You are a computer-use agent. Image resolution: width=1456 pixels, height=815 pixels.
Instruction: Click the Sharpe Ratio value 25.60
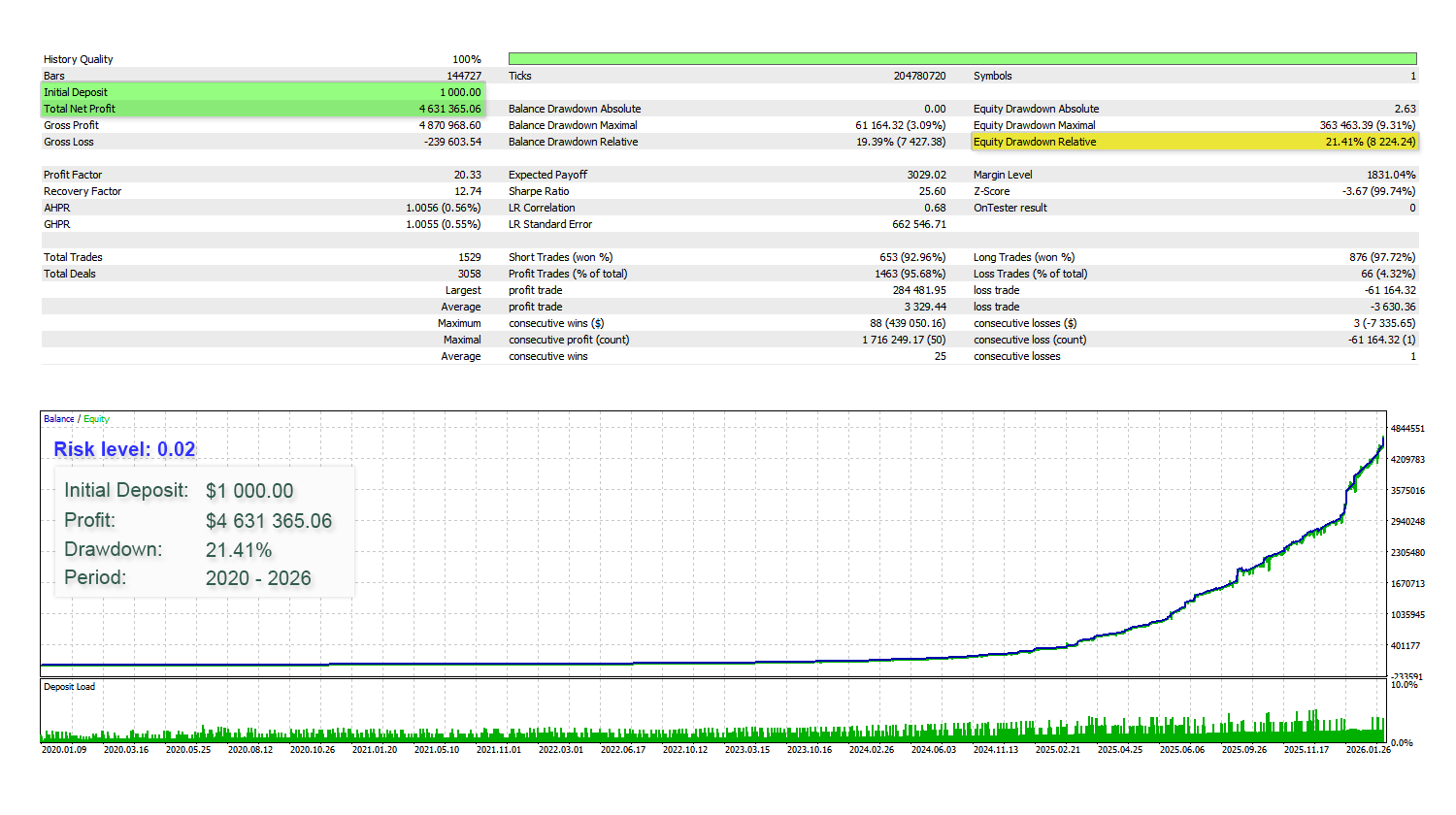(x=932, y=191)
